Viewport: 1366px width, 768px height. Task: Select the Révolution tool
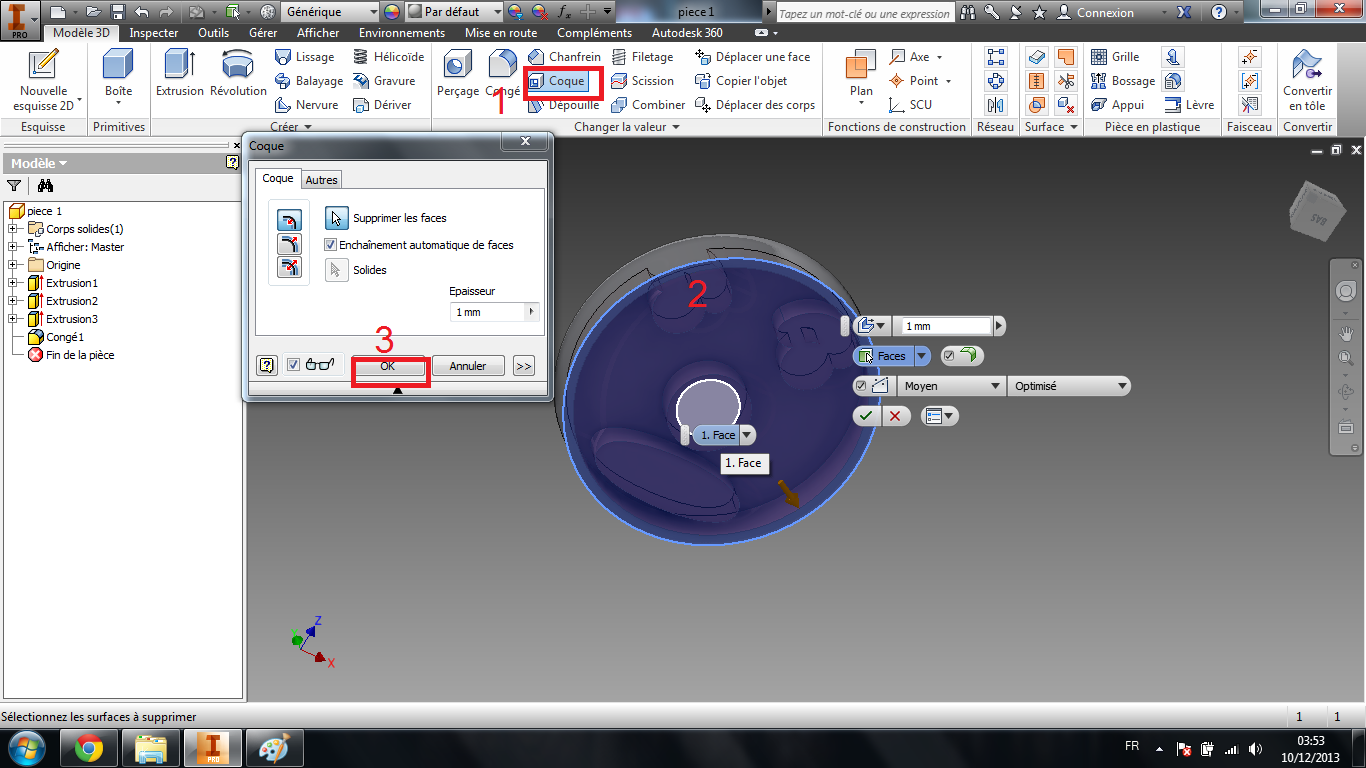[238, 73]
